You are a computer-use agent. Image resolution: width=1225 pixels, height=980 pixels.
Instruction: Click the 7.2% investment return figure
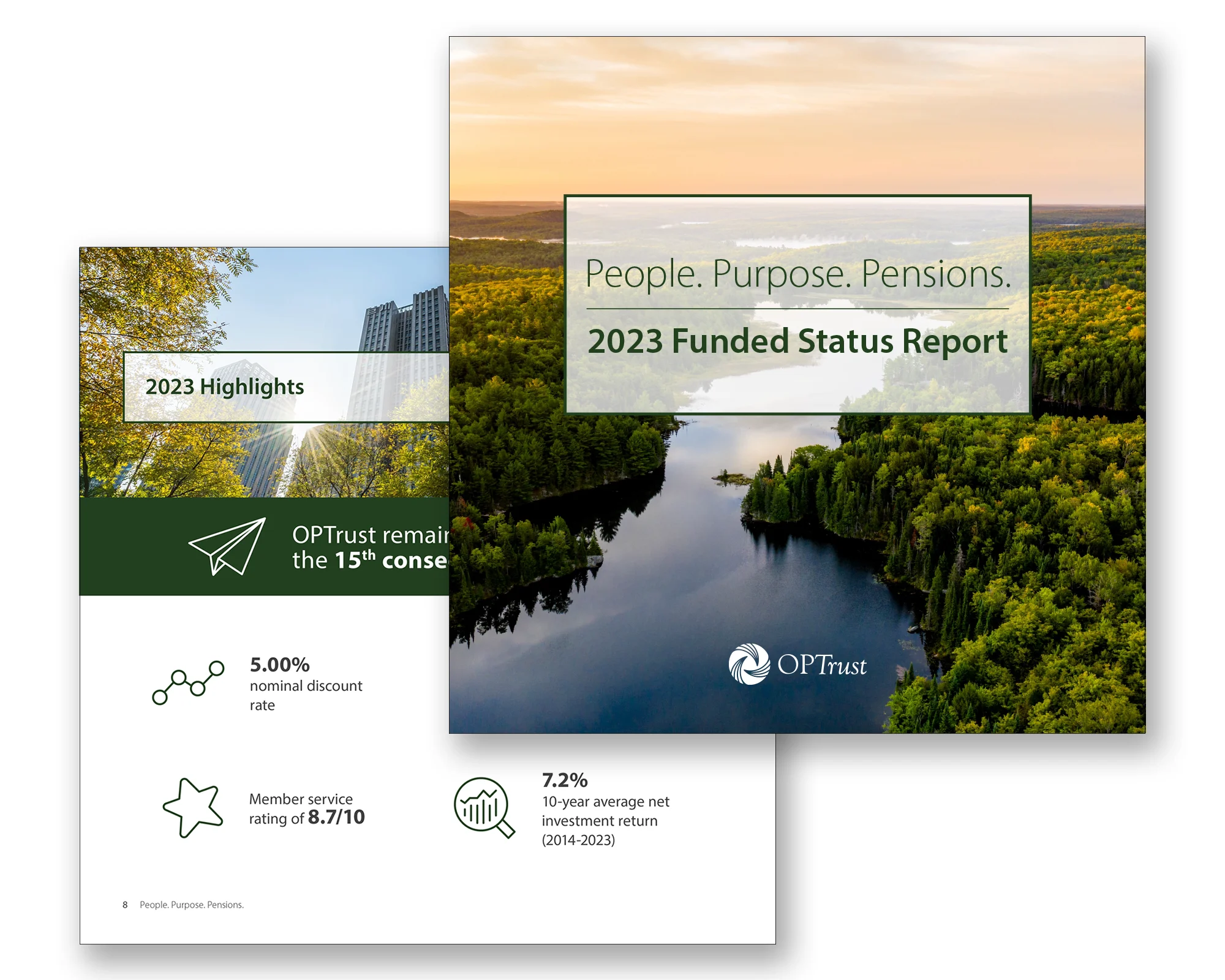[x=565, y=780]
